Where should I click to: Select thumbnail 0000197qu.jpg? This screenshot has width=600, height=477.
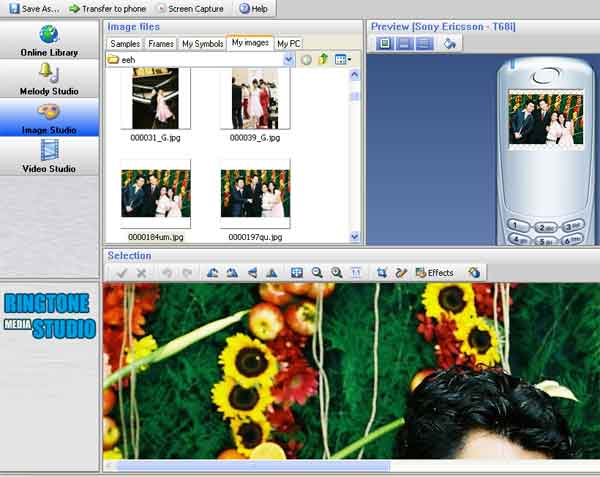point(255,200)
